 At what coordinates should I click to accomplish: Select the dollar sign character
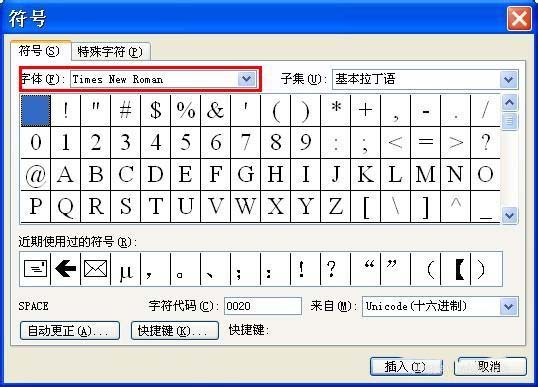(156, 110)
